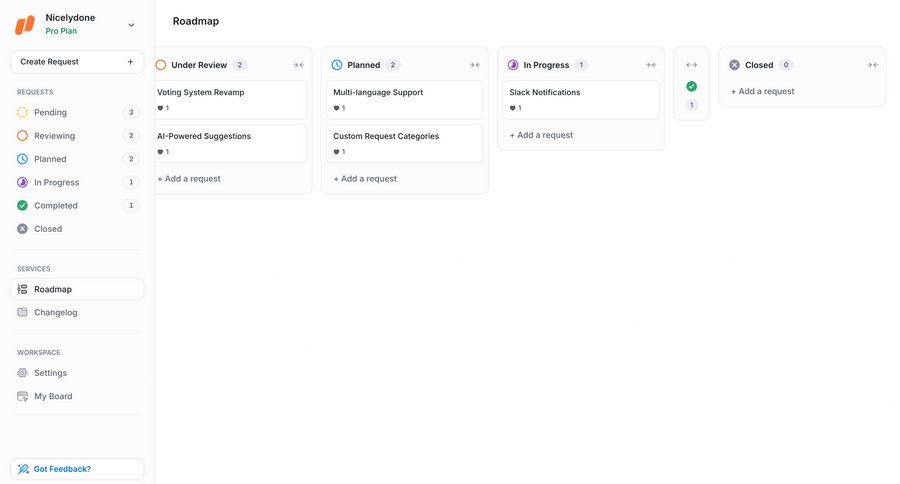900x484 pixels.
Task: Click the green Completed checkmark icon
Action: click(691, 86)
